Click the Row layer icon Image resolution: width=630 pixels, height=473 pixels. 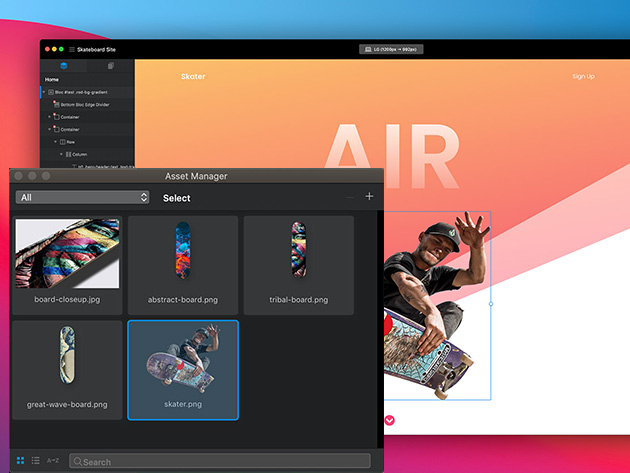[63, 142]
